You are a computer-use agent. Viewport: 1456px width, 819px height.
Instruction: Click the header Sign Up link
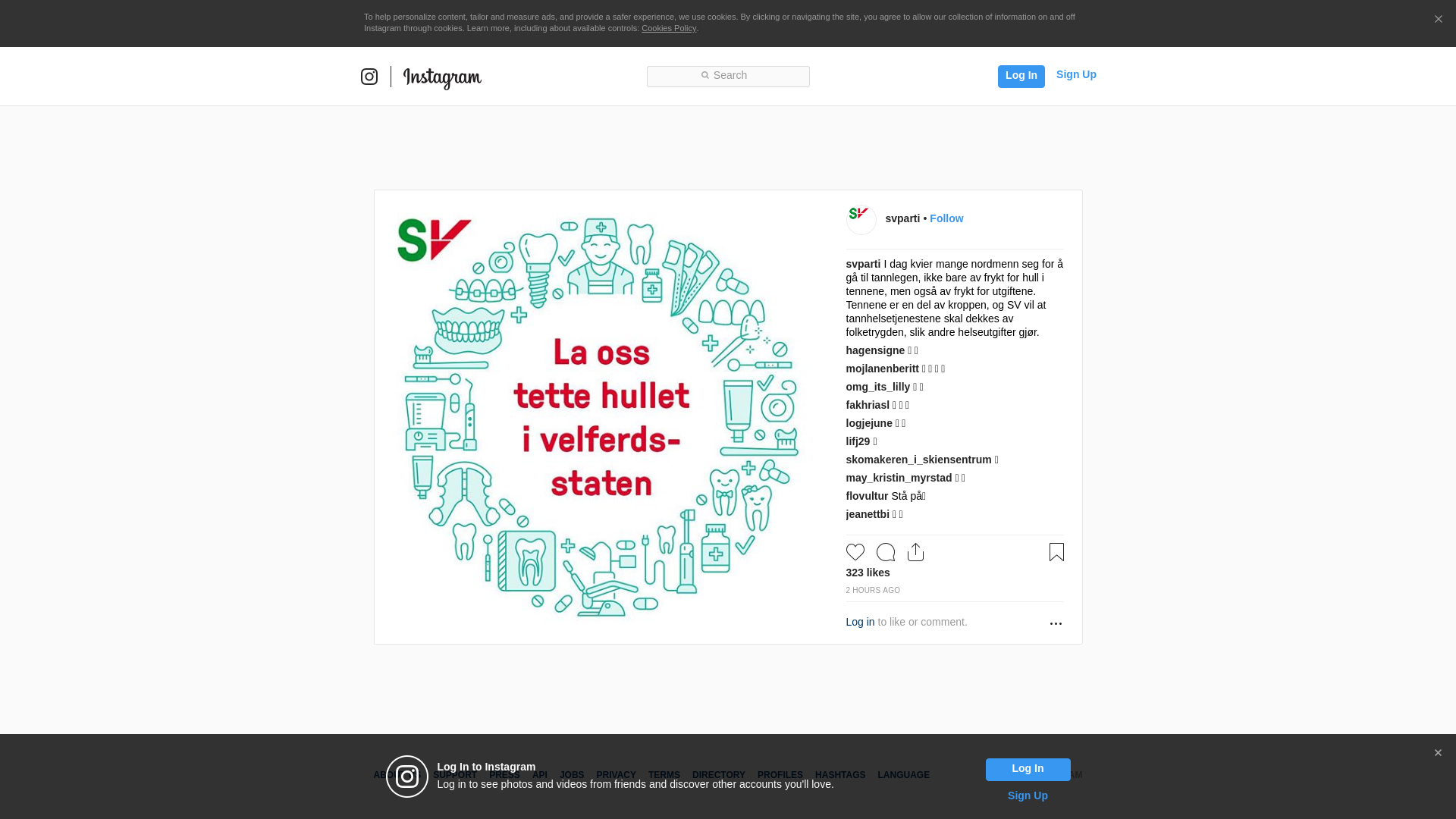[x=1076, y=74]
